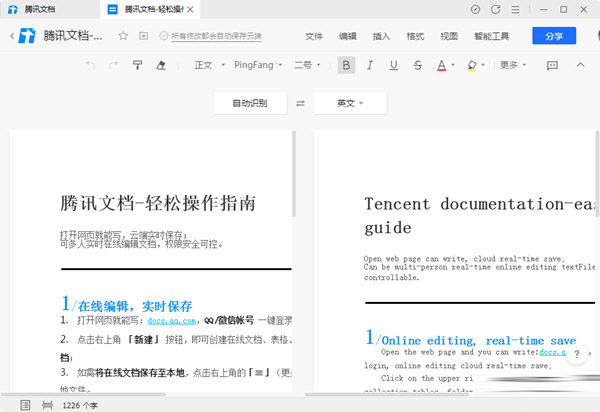This screenshot has width=600, height=412.
Task: Open highlight color dropdown arrow
Action: [483, 65]
